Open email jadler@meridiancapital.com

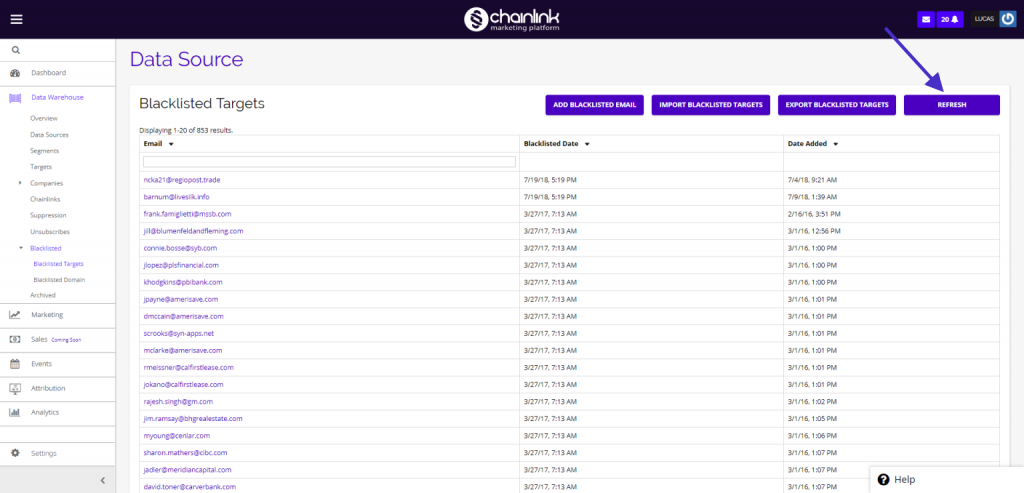(x=187, y=469)
